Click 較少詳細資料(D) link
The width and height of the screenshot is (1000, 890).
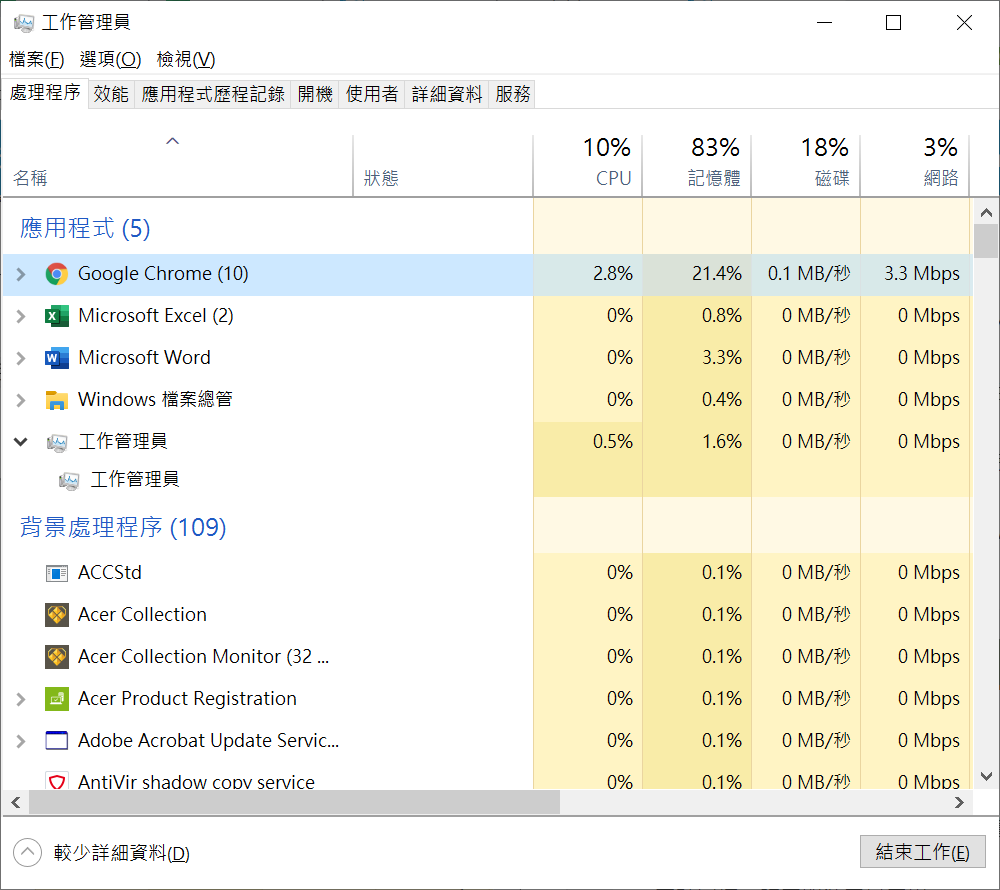(122, 853)
